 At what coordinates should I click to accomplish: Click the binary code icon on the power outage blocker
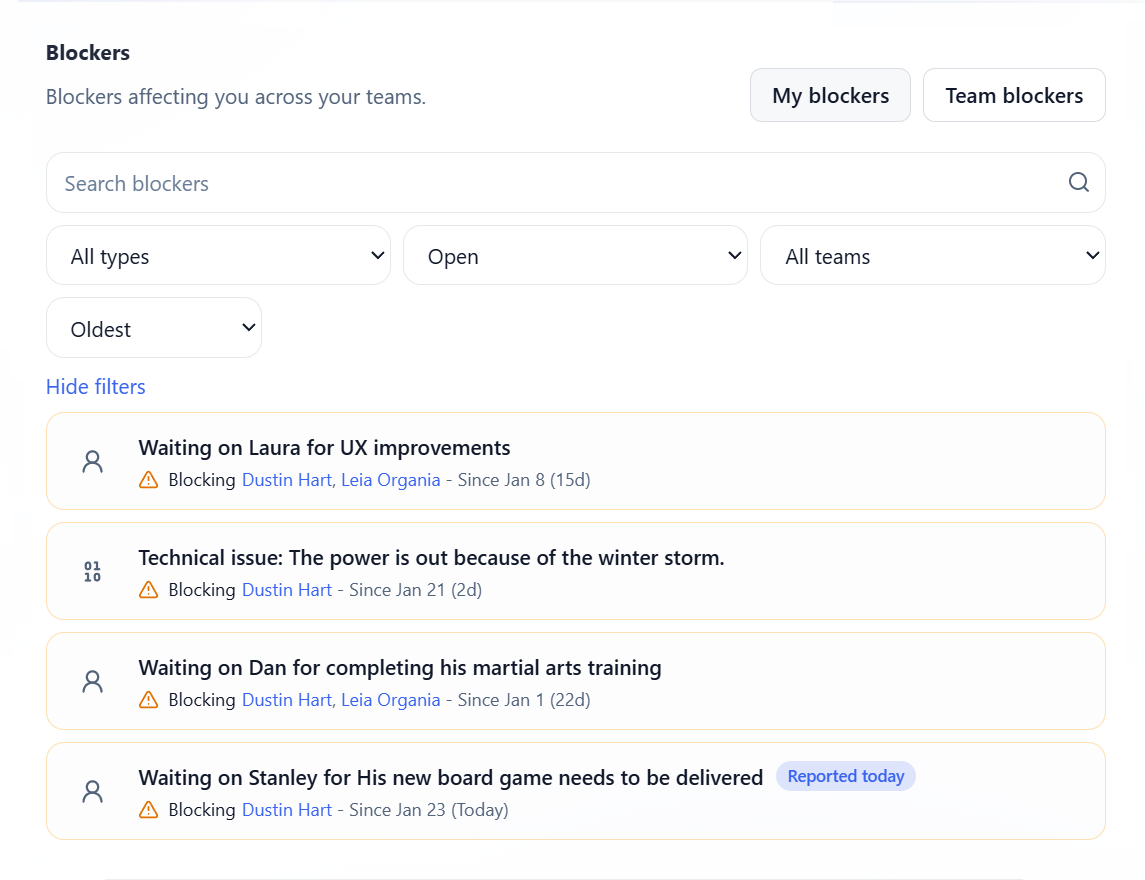coord(92,571)
